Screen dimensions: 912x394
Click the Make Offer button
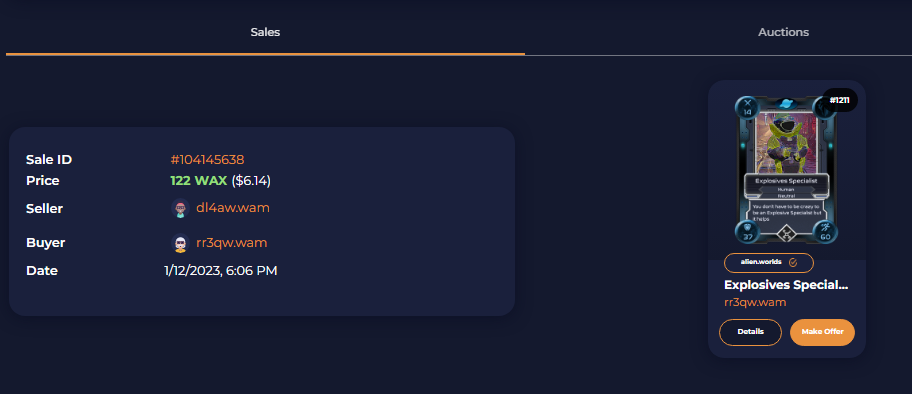[x=822, y=332]
